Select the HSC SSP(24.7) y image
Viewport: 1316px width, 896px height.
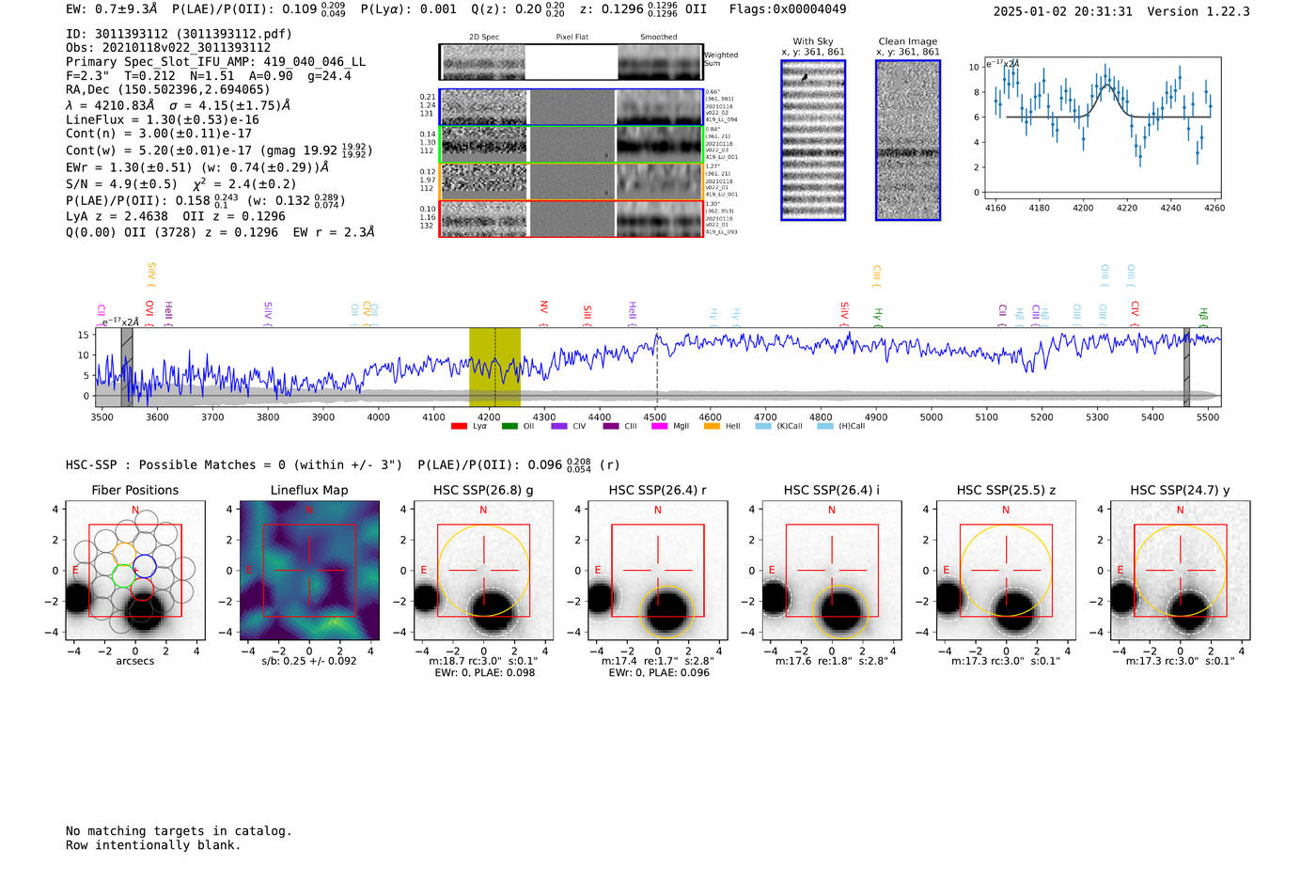[x=1180, y=570]
